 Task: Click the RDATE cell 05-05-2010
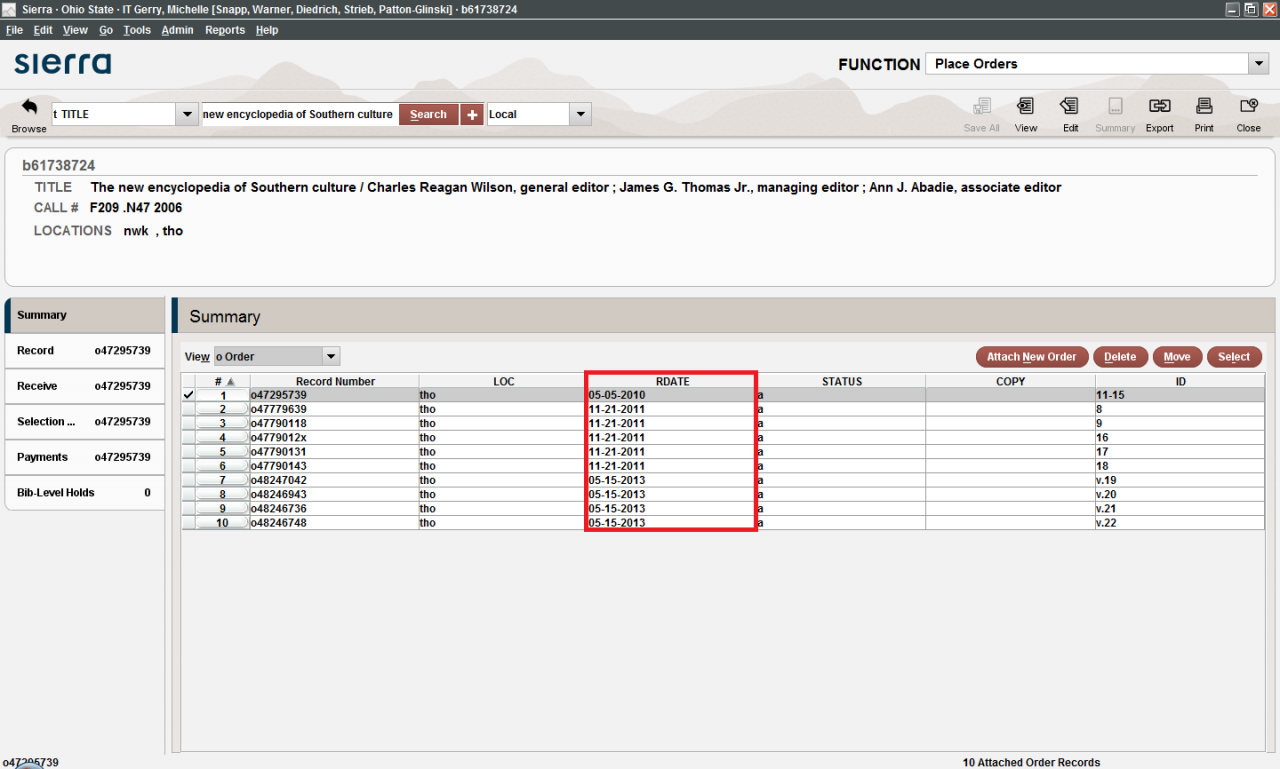[x=672, y=395]
